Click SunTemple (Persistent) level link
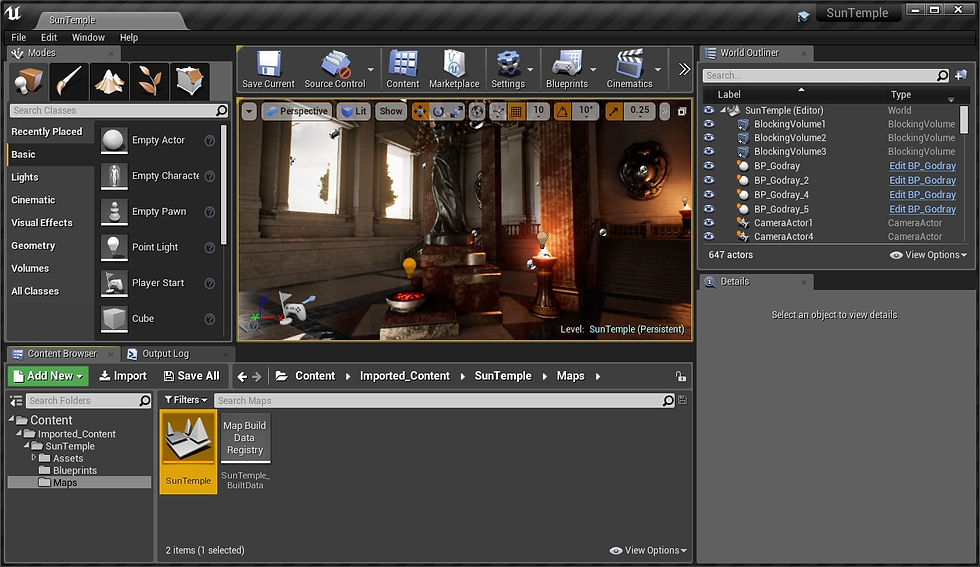 (637, 329)
